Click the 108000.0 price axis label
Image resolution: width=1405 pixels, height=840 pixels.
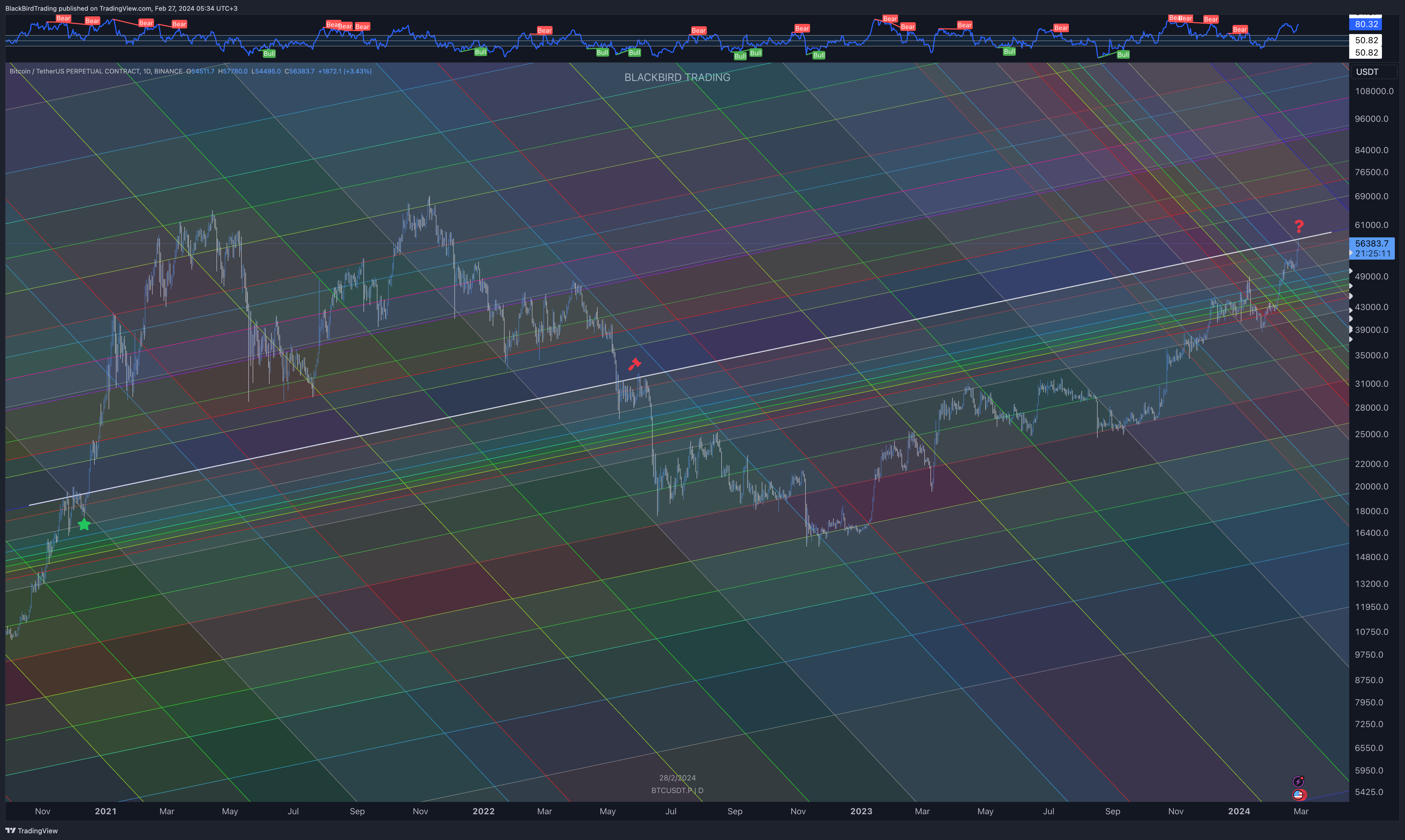click(1374, 91)
